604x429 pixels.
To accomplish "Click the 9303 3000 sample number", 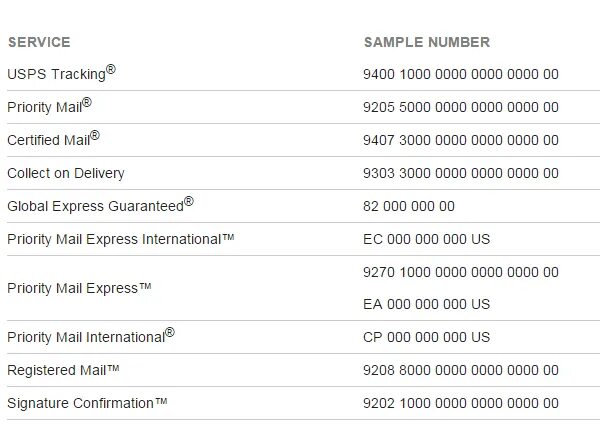I will tap(461, 173).
